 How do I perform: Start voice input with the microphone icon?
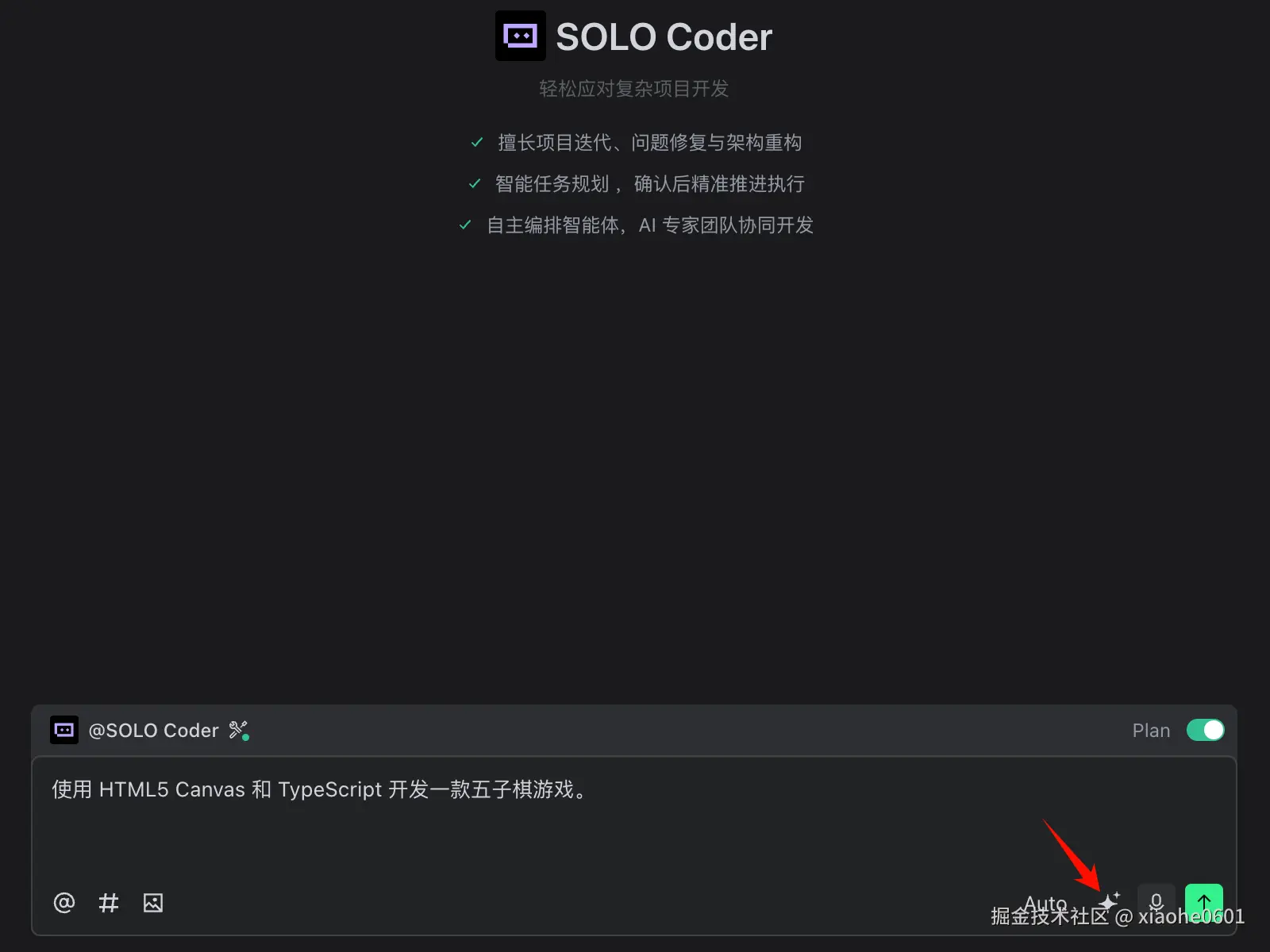1156,902
